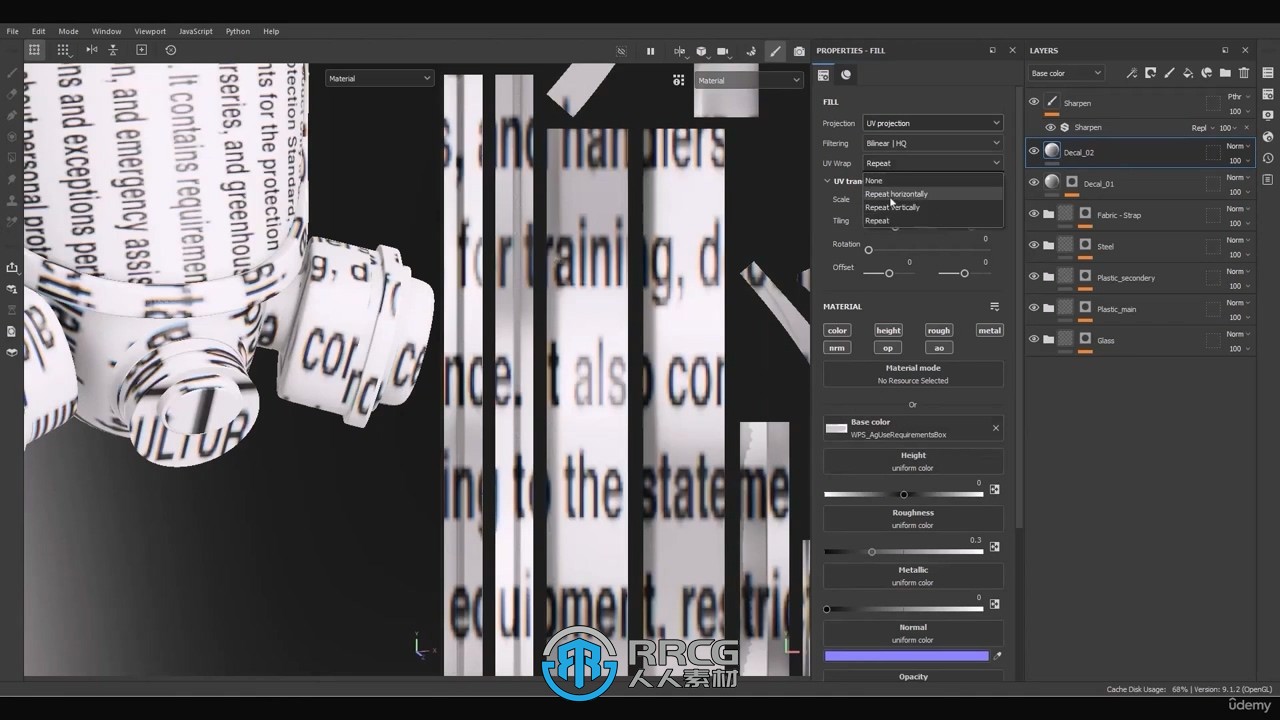The image size is (1280, 720).
Task: Toggle visibility of Decal_02 layer
Action: (x=1034, y=151)
